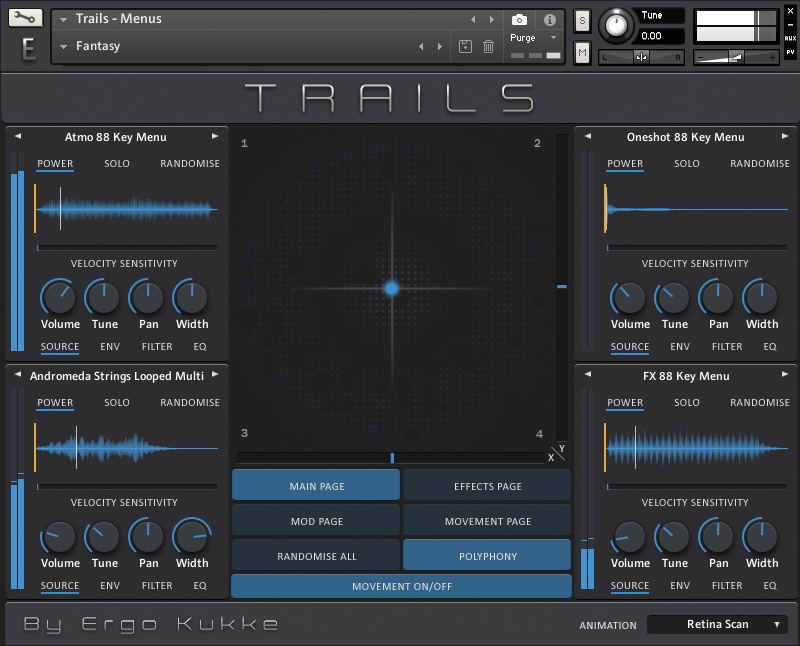Enable SOLO on the Oneshot 88 Key Menu

[x=687, y=163]
